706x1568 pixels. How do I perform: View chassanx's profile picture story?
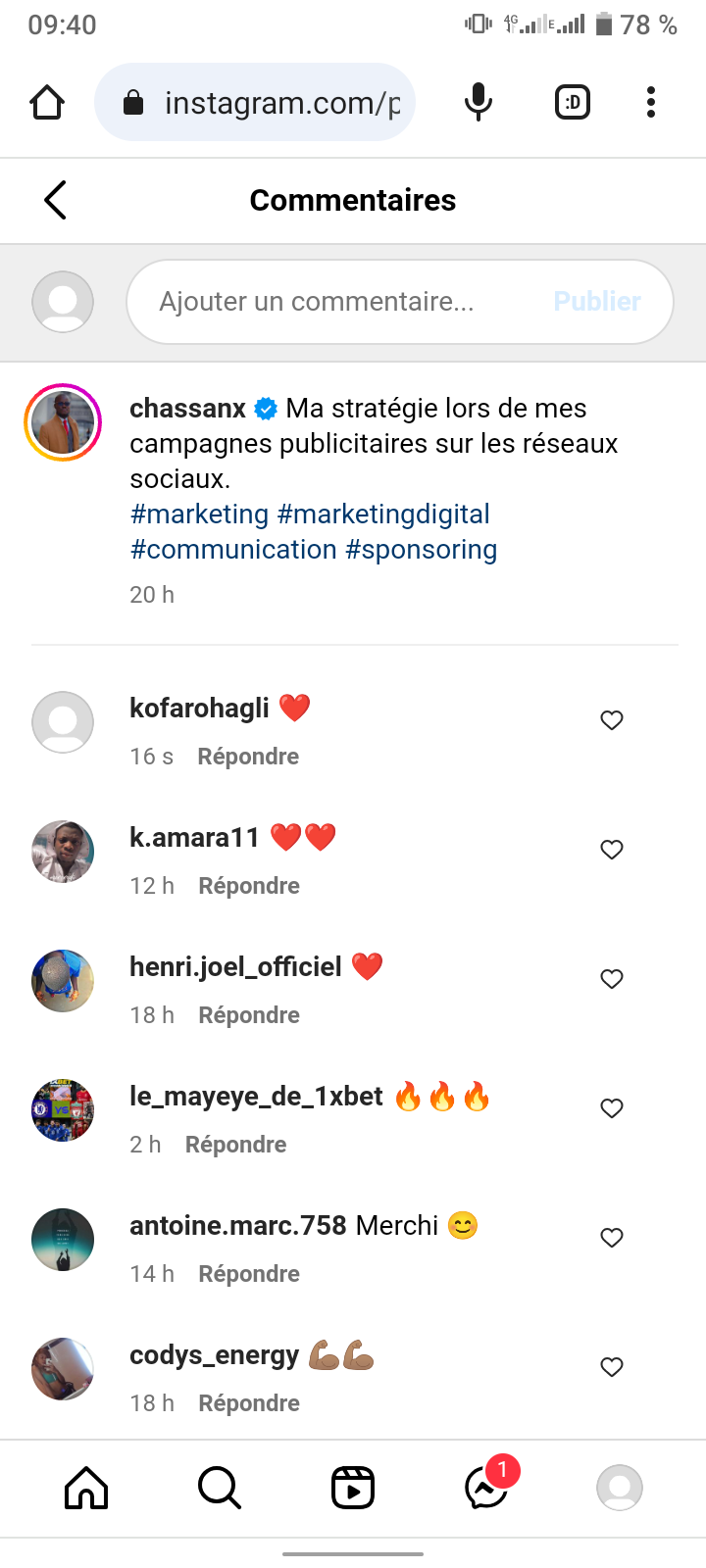pos(63,422)
